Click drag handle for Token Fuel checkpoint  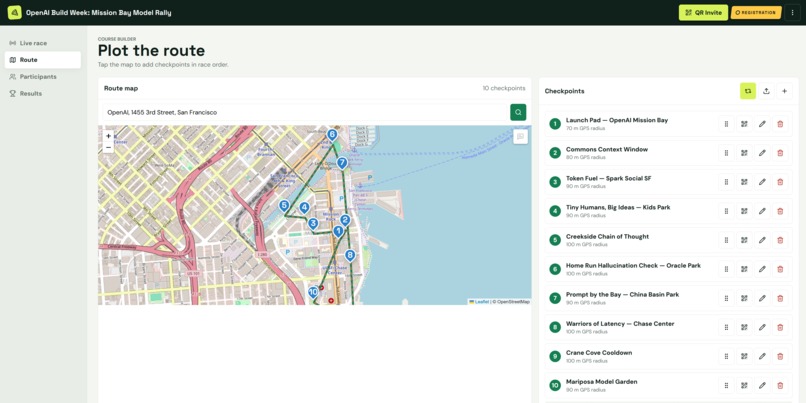click(726, 182)
